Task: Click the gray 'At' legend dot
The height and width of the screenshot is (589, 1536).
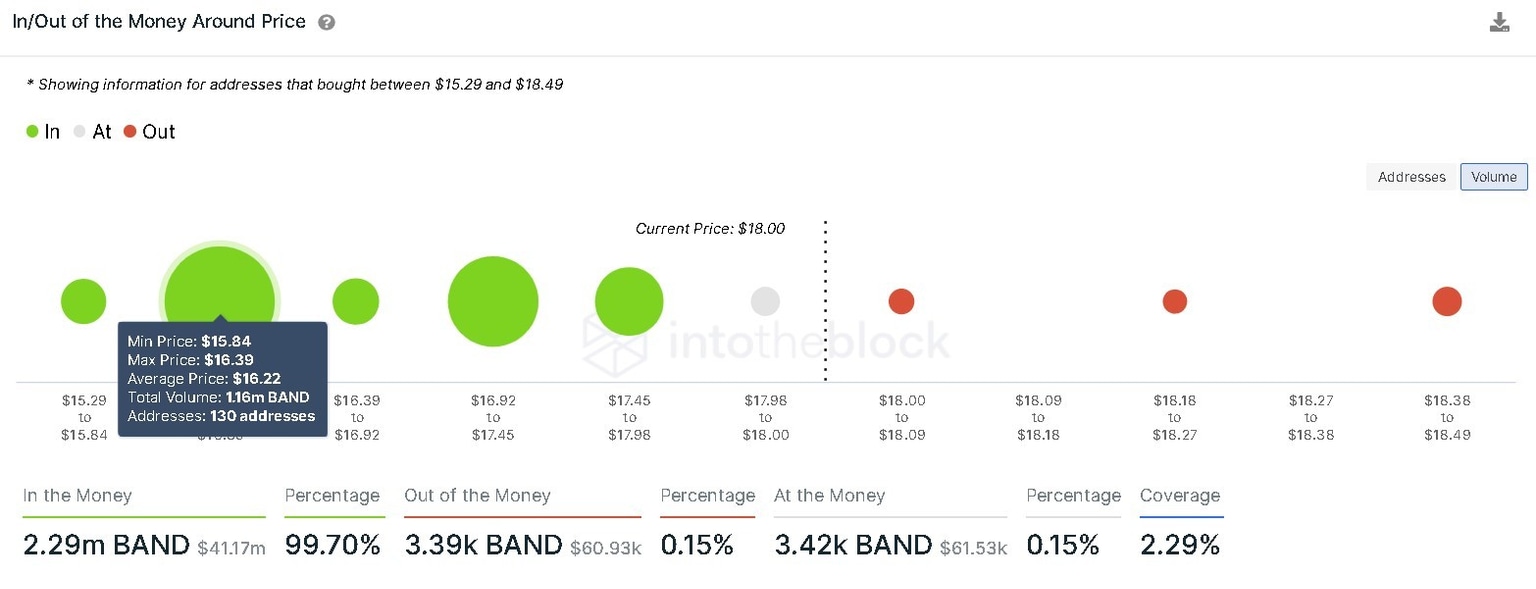Action: pyautogui.click(x=78, y=131)
